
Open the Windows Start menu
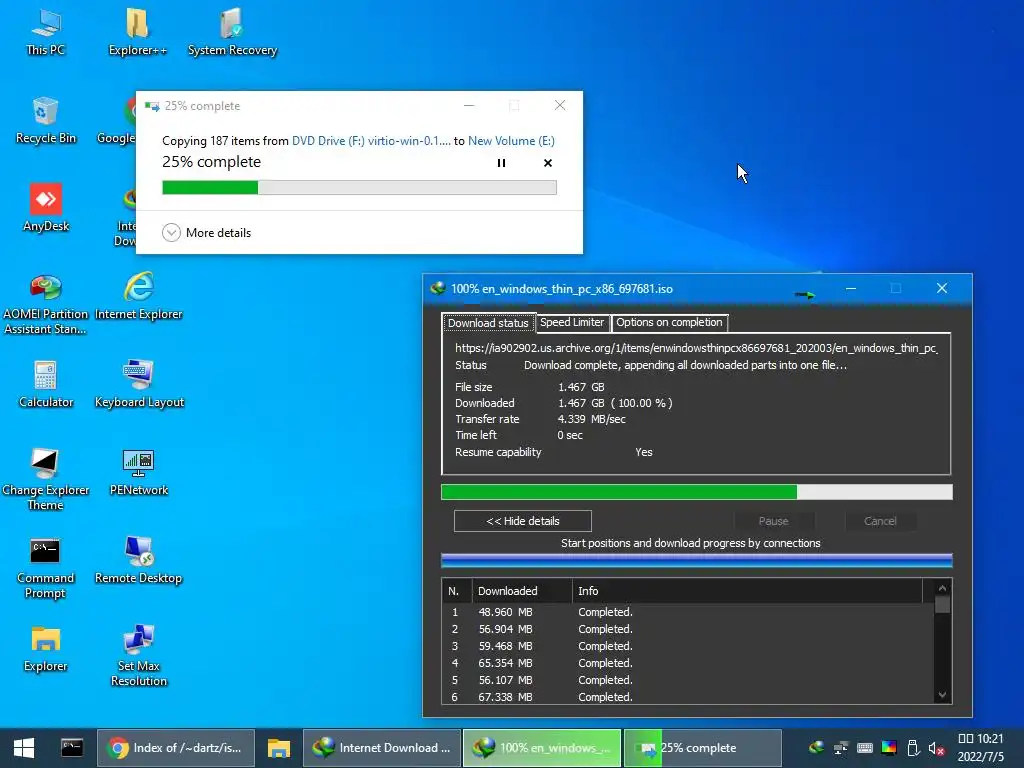[24, 748]
